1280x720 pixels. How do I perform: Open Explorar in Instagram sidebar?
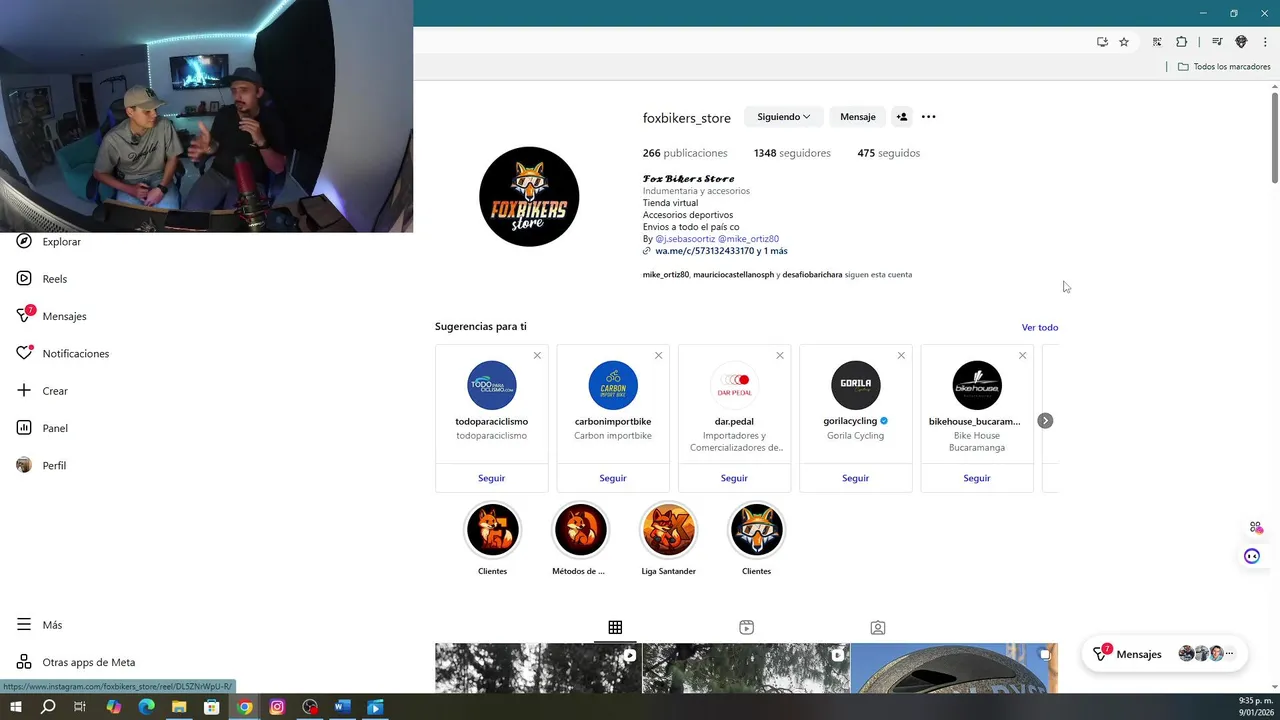pyautogui.click(x=48, y=242)
